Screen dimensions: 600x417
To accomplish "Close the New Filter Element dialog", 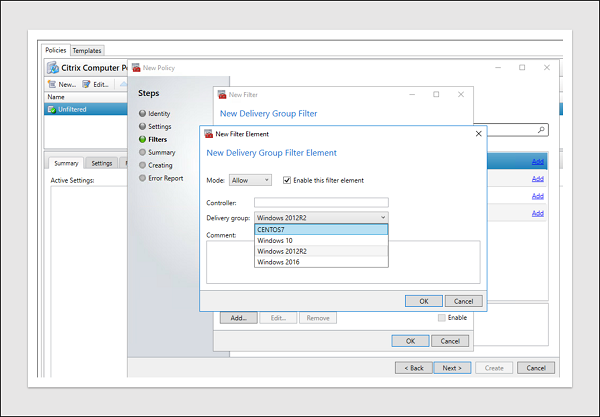I will point(477,133).
